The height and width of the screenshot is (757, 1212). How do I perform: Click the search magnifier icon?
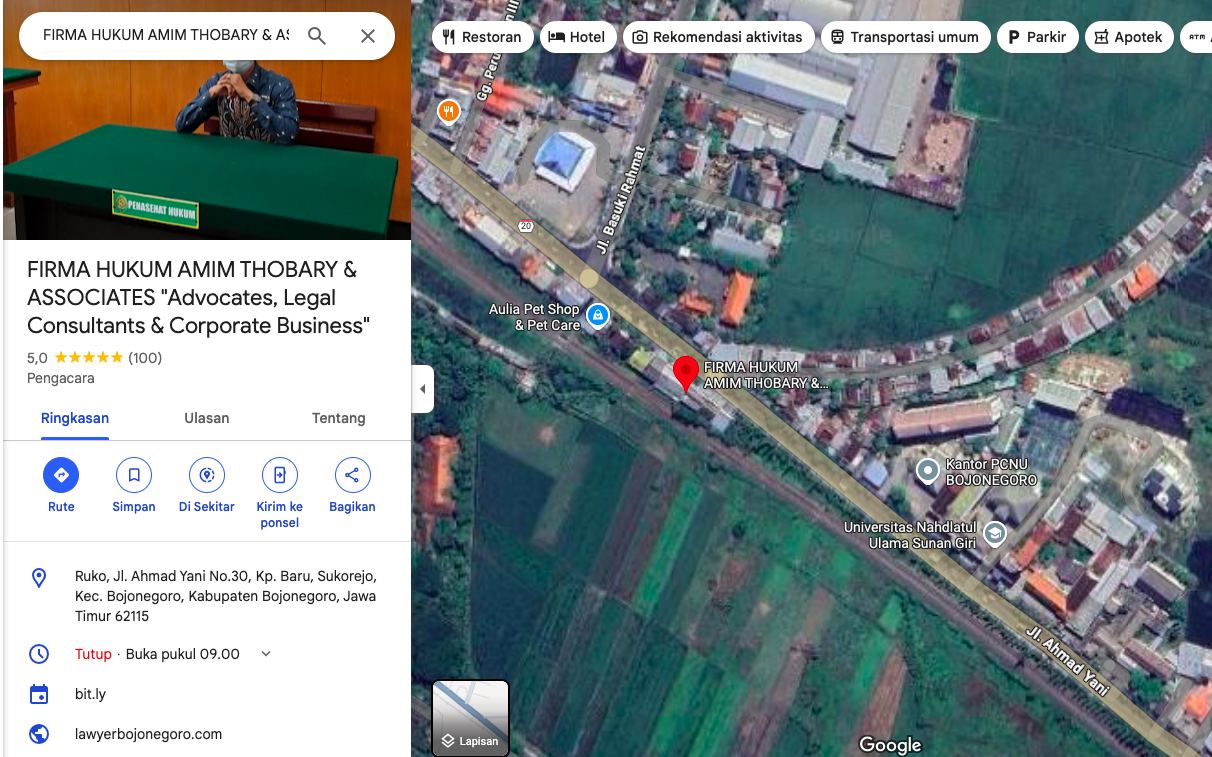(317, 36)
